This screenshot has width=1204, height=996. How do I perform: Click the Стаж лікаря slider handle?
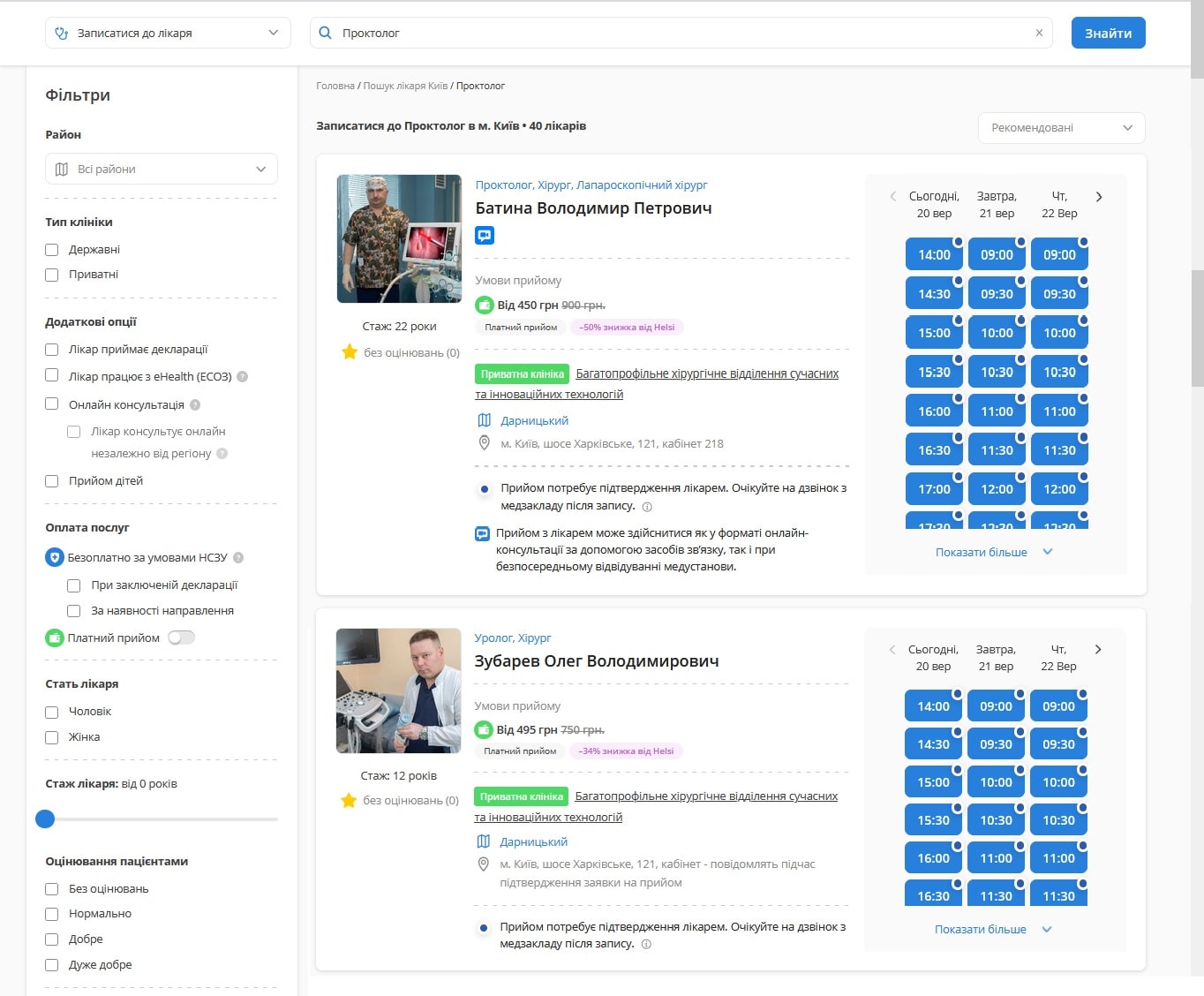point(45,819)
